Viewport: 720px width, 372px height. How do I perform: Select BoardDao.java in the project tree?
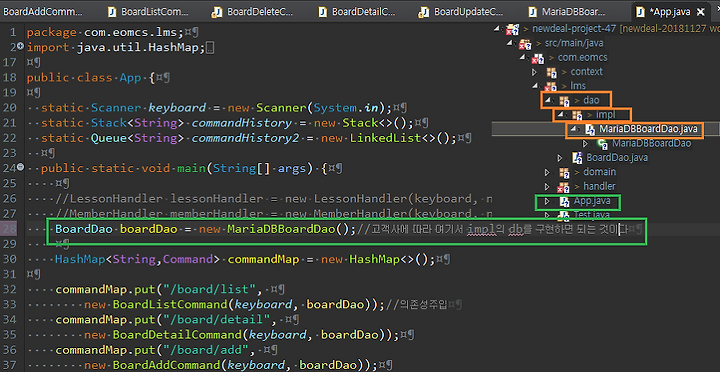[x=617, y=158]
